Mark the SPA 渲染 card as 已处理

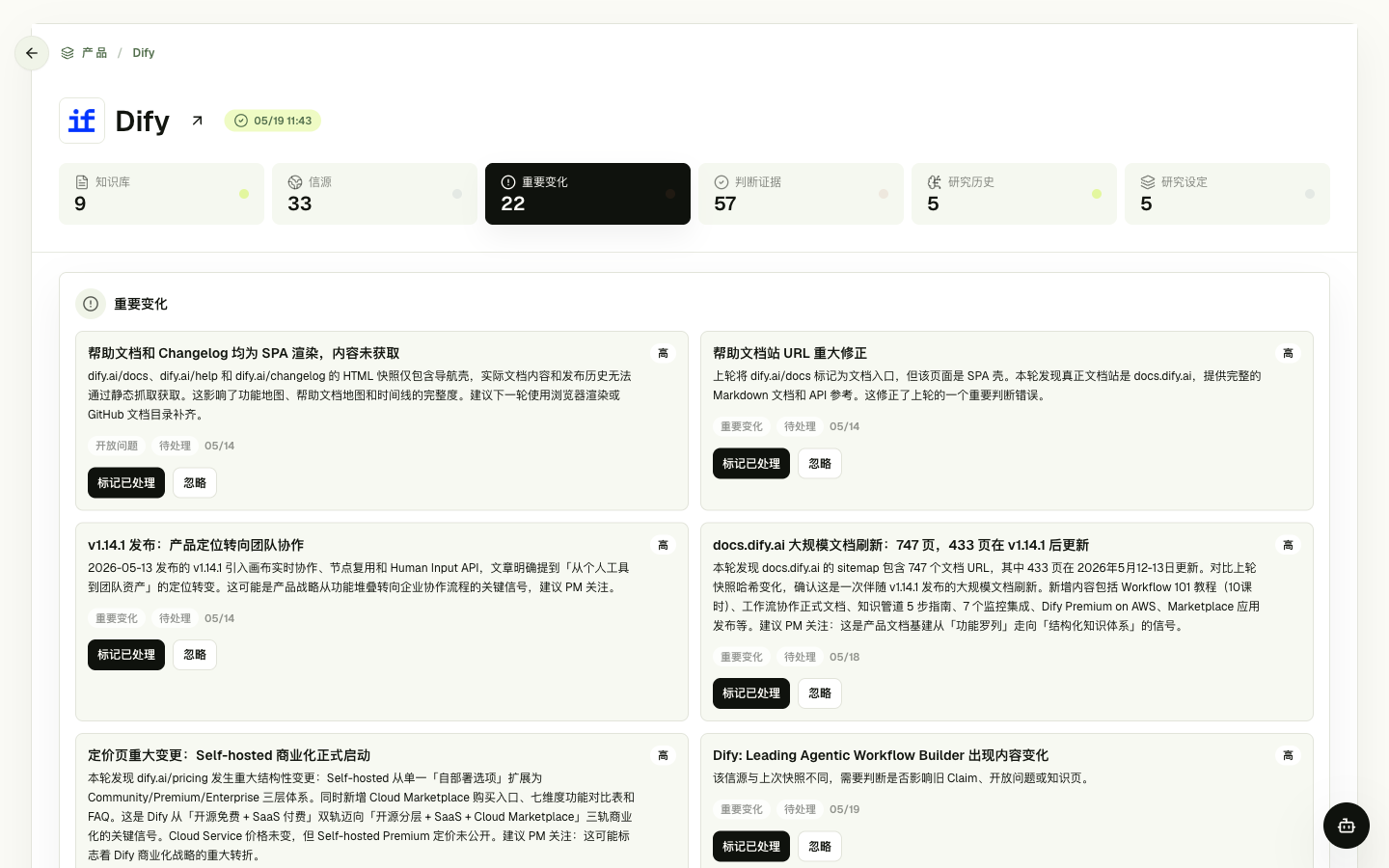[x=126, y=483]
